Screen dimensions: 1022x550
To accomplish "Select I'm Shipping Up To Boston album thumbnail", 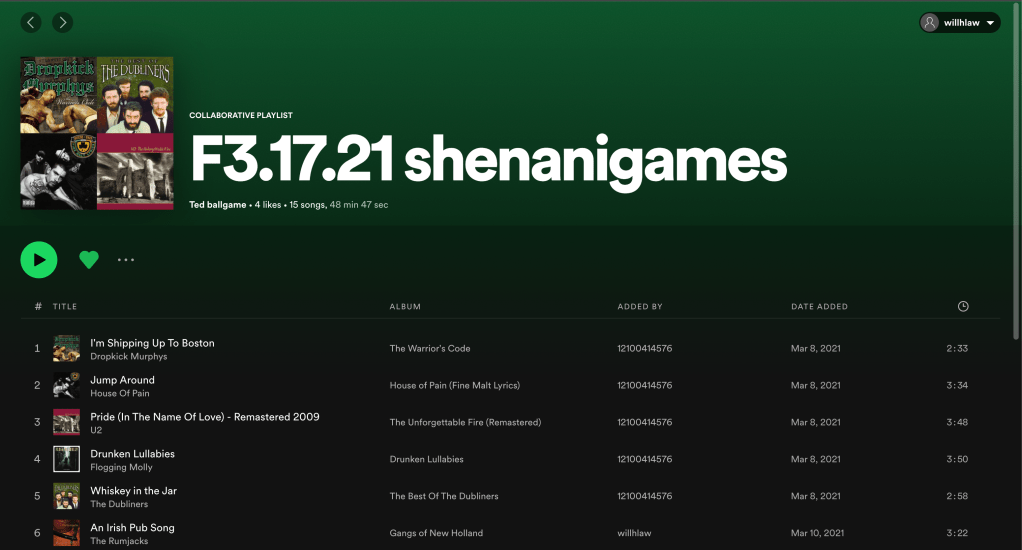I will coord(67,349).
